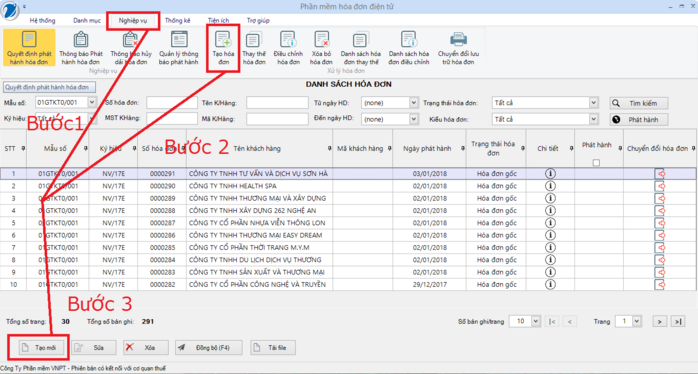Toggle the Phát hành column header checkbox
The height and width of the screenshot is (374, 698).
pyautogui.click(x=596, y=163)
